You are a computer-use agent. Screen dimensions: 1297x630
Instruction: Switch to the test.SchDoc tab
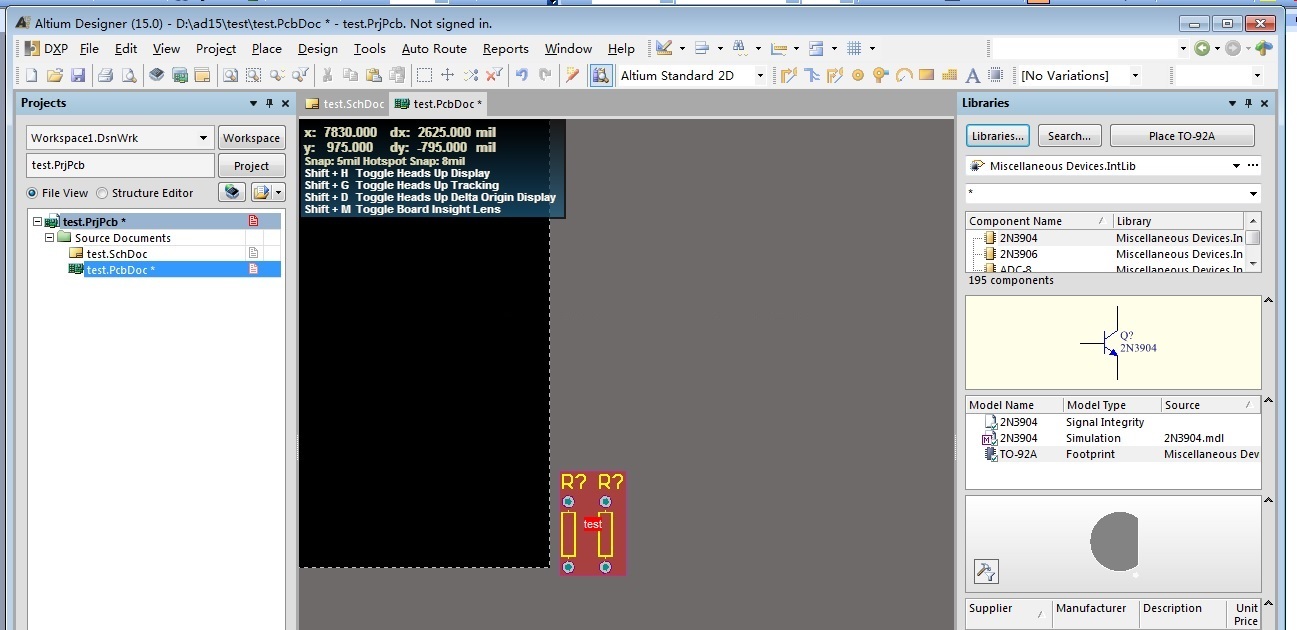click(345, 104)
